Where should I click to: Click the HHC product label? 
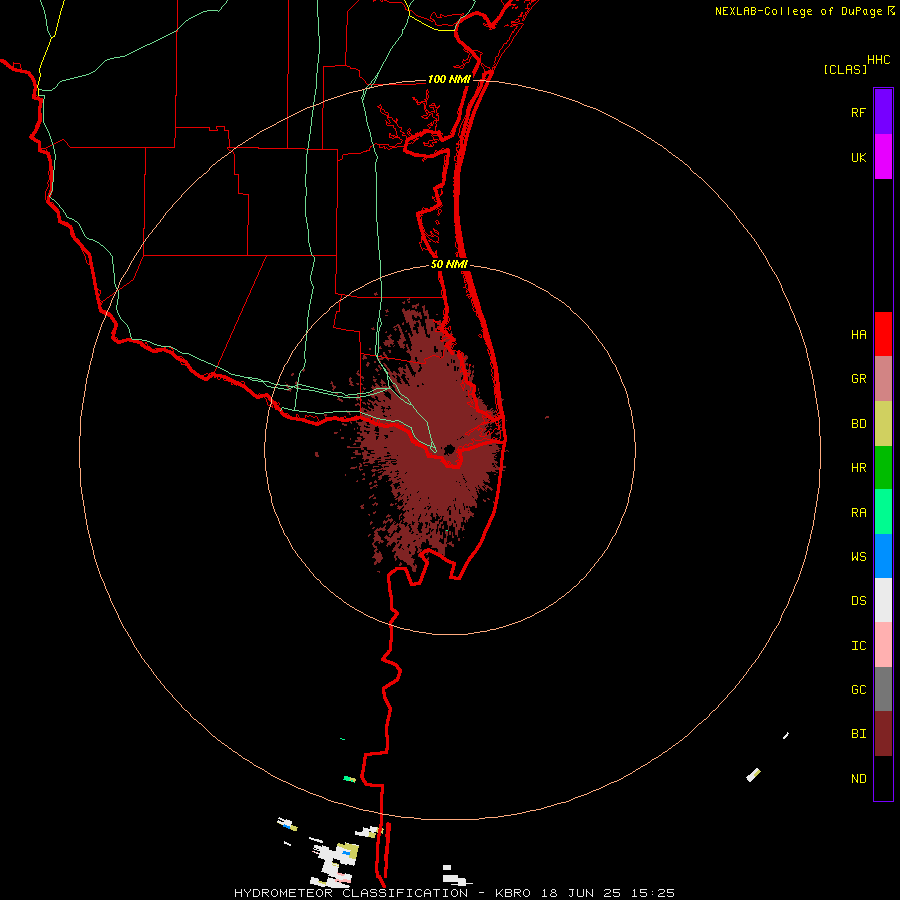click(x=878, y=60)
